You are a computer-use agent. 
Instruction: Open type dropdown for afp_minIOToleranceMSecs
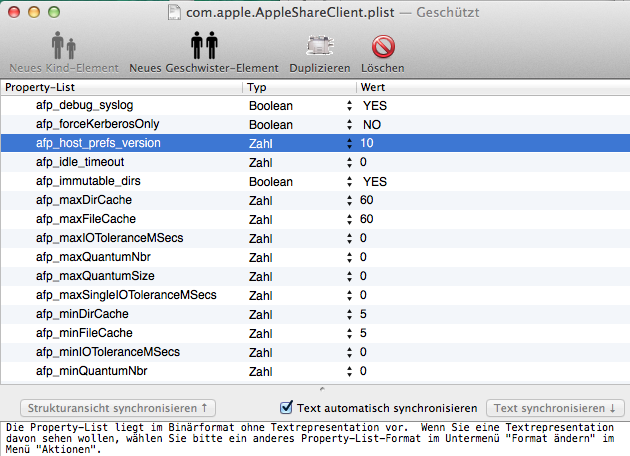(349, 352)
